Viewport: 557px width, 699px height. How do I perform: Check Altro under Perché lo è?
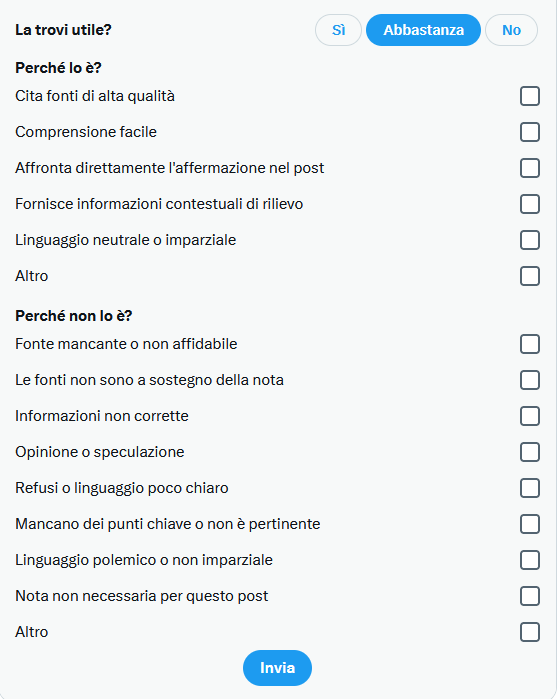coord(530,276)
